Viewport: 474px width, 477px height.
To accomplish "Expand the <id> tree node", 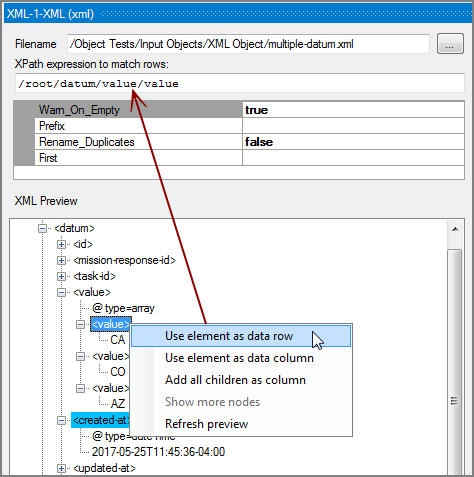I will pyautogui.click(x=61, y=245).
